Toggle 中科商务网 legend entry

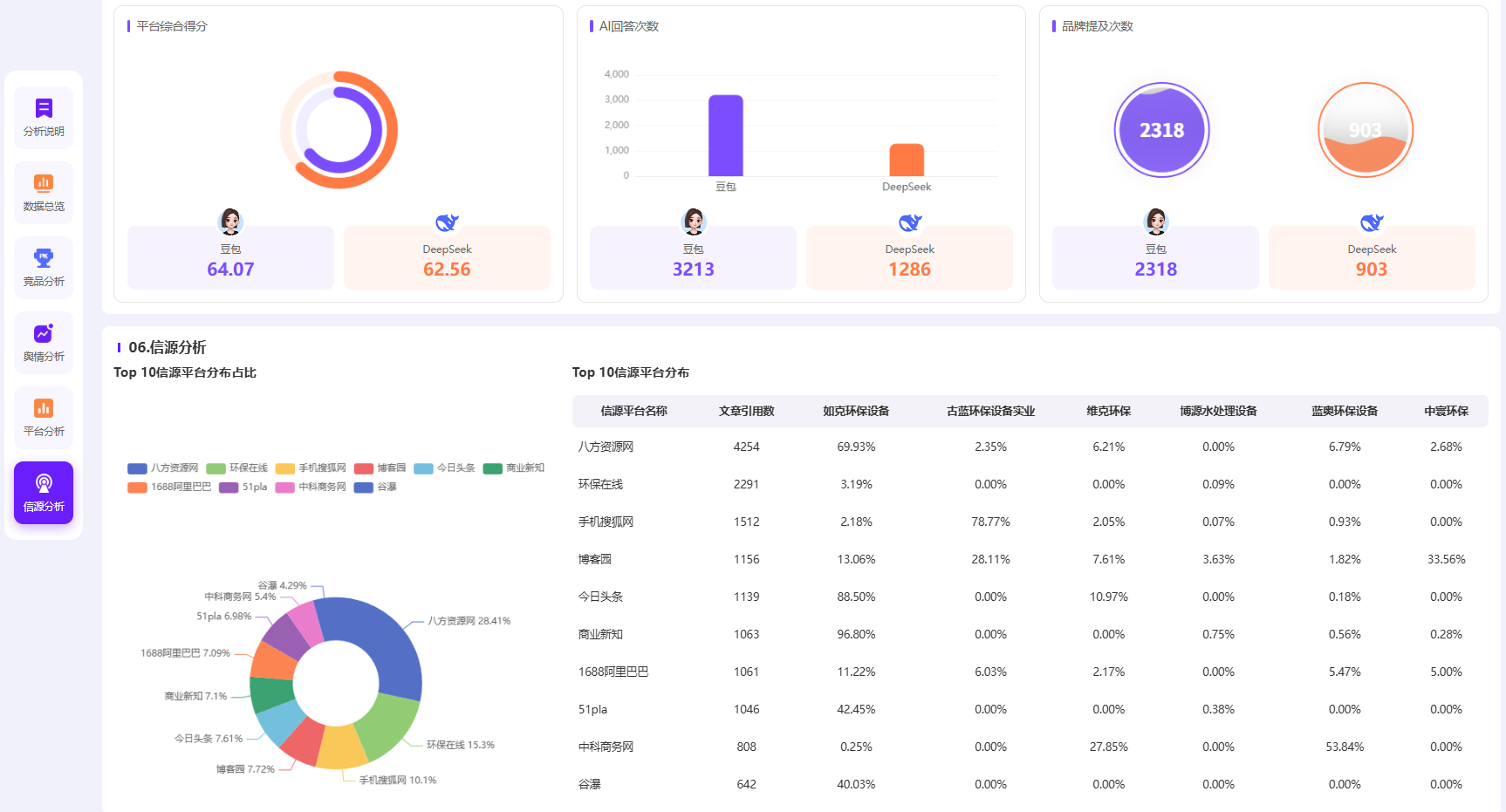[311, 488]
